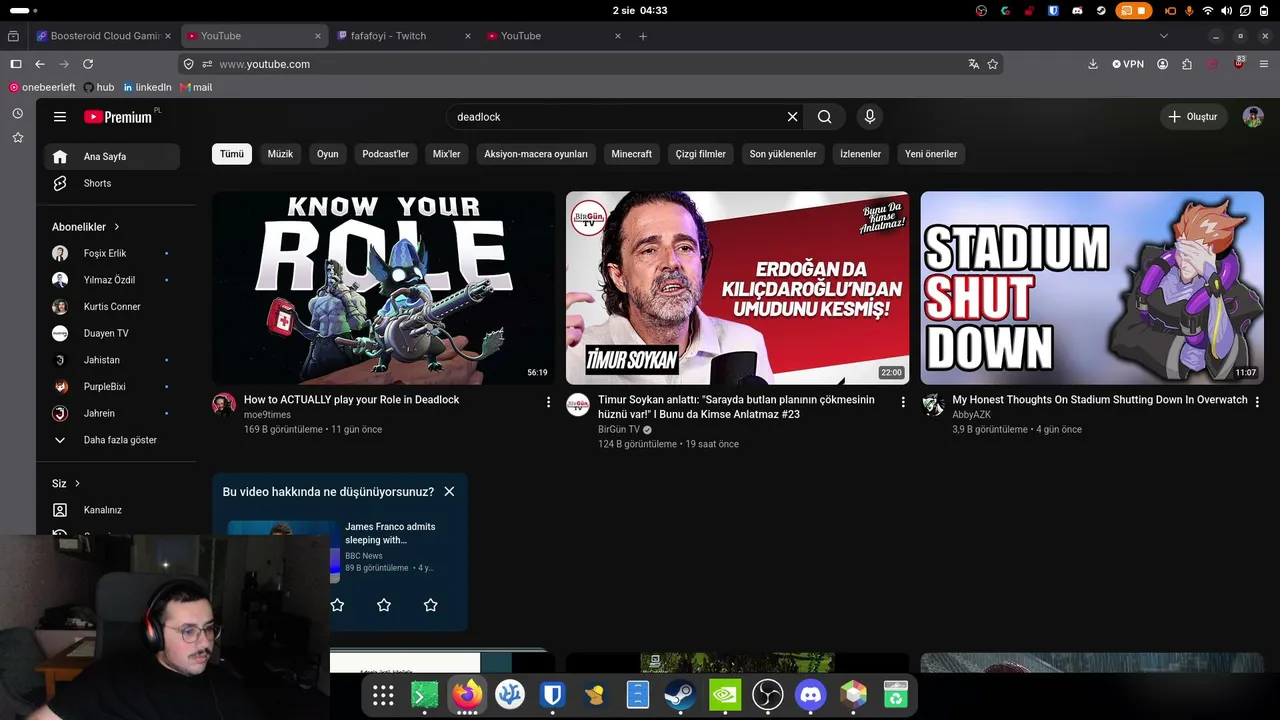Bookmark this page with the star
This screenshot has height=720, width=1280.
coord(993,64)
